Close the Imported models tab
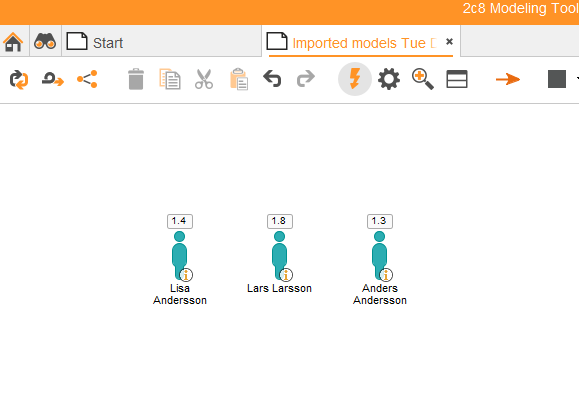Image resolution: width=579 pixels, height=408 pixels. (x=449, y=41)
